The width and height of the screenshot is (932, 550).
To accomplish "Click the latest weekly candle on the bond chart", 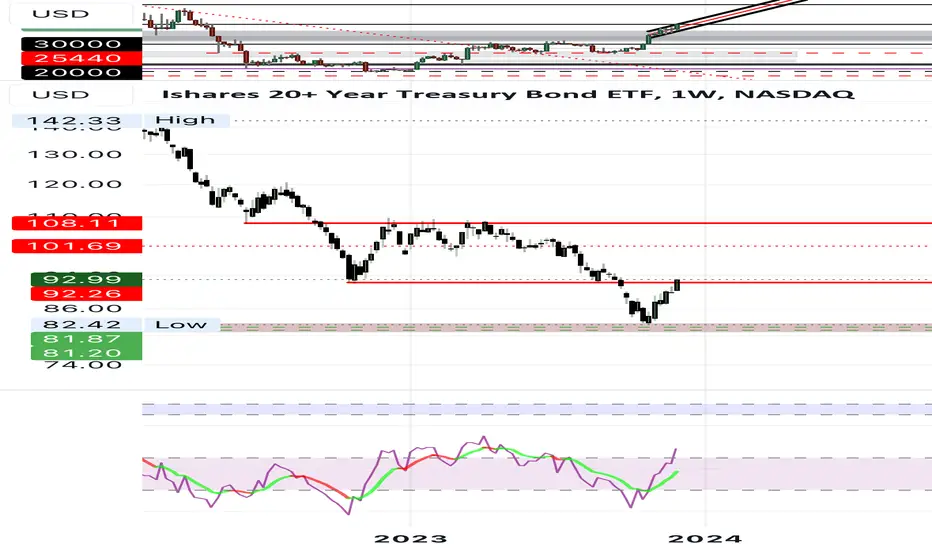I will [677, 285].
